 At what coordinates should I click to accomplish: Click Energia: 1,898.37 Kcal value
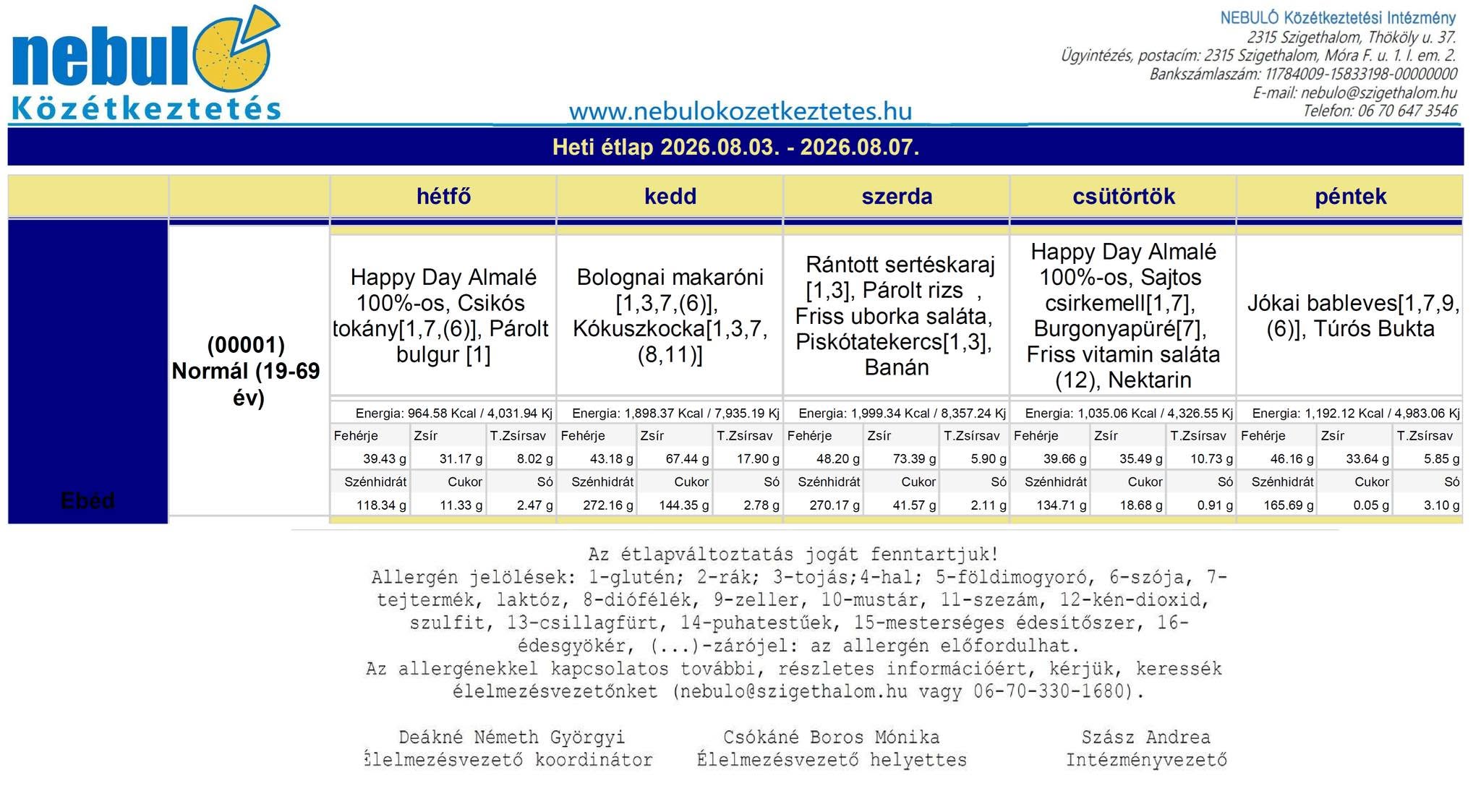(675, 414)
